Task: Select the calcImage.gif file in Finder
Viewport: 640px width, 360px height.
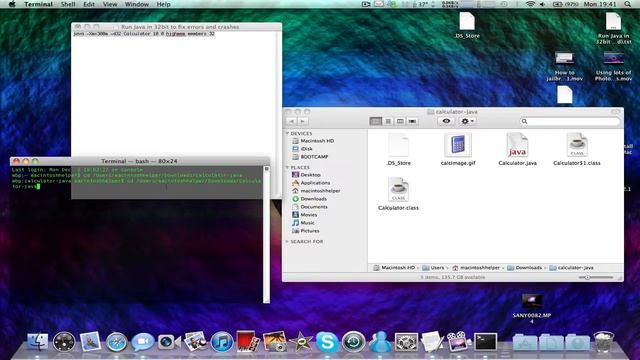Action: point(458,145)
